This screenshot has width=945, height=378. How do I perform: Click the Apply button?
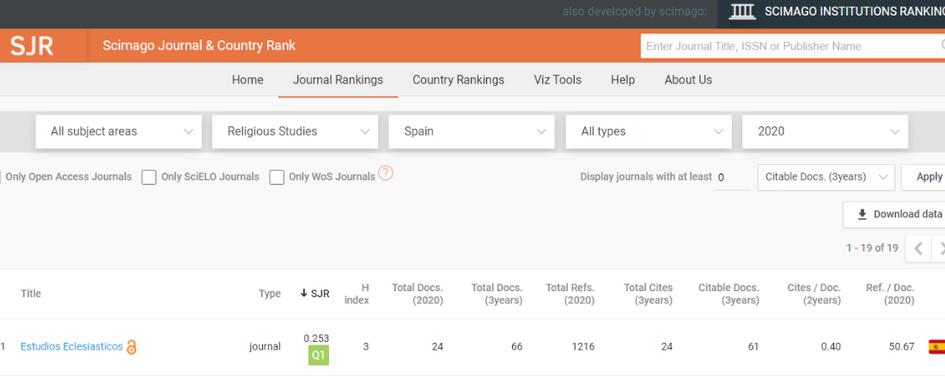point(923,177)
